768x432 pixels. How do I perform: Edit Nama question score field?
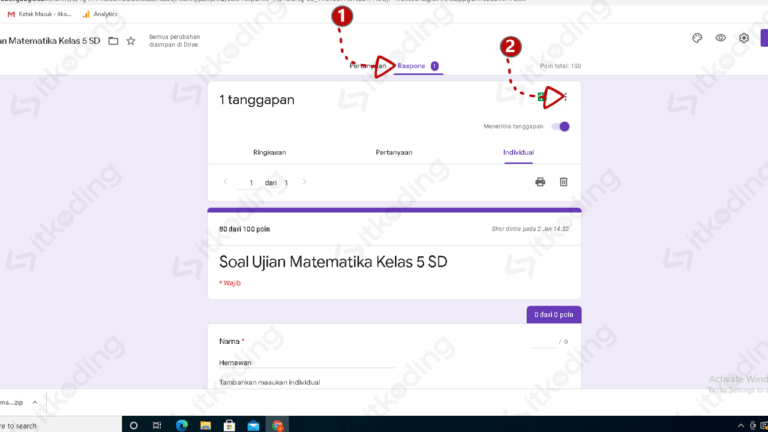coord(543,342)
